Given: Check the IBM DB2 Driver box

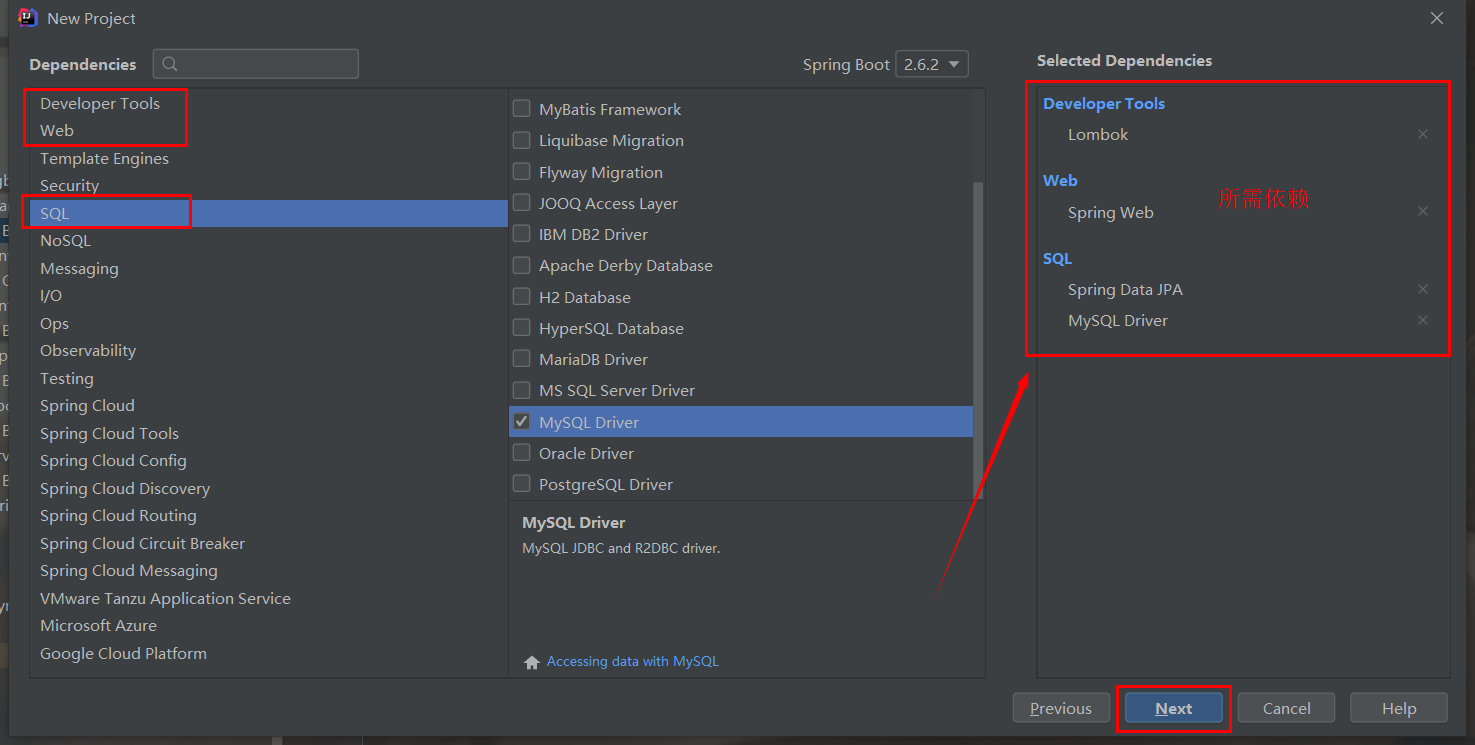Looking at the screenshot, I should pyautogui.click(x=522, y=234).
